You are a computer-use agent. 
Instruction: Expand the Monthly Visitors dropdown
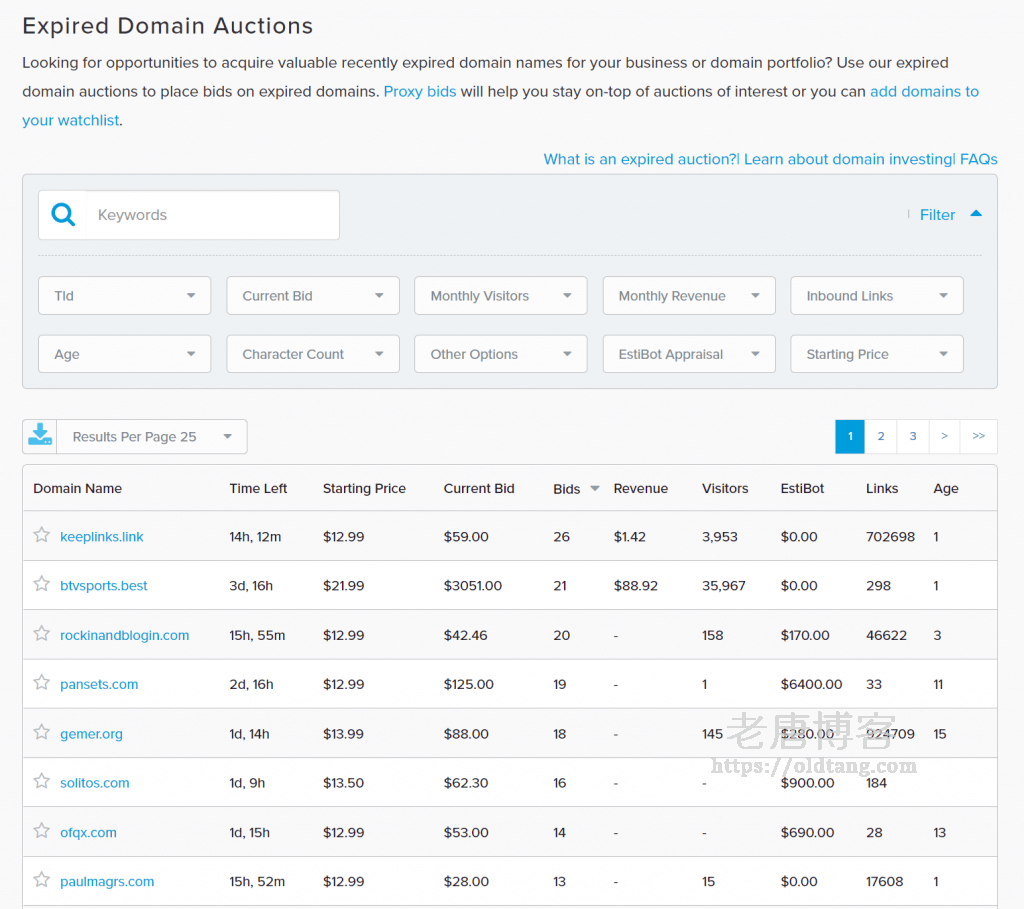pos(501,296)
